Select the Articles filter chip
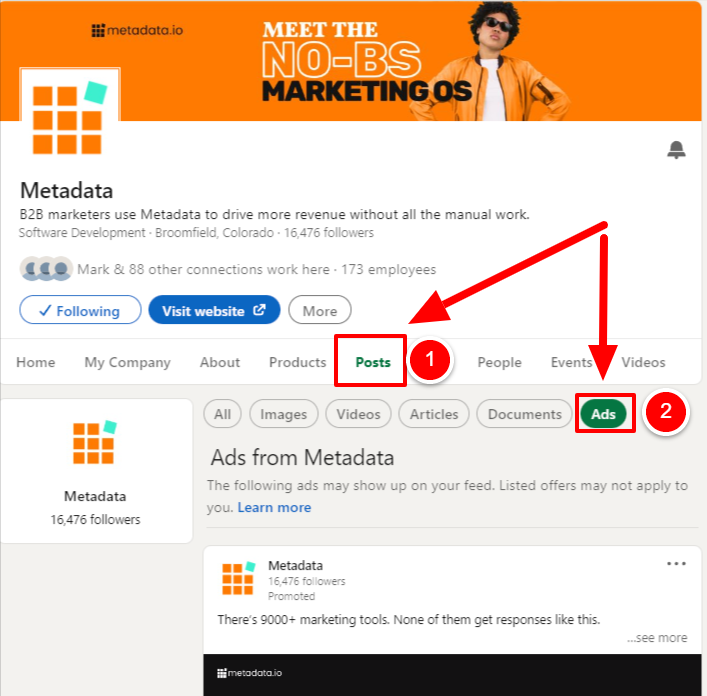The image size is (707, 696). [434, 414]
